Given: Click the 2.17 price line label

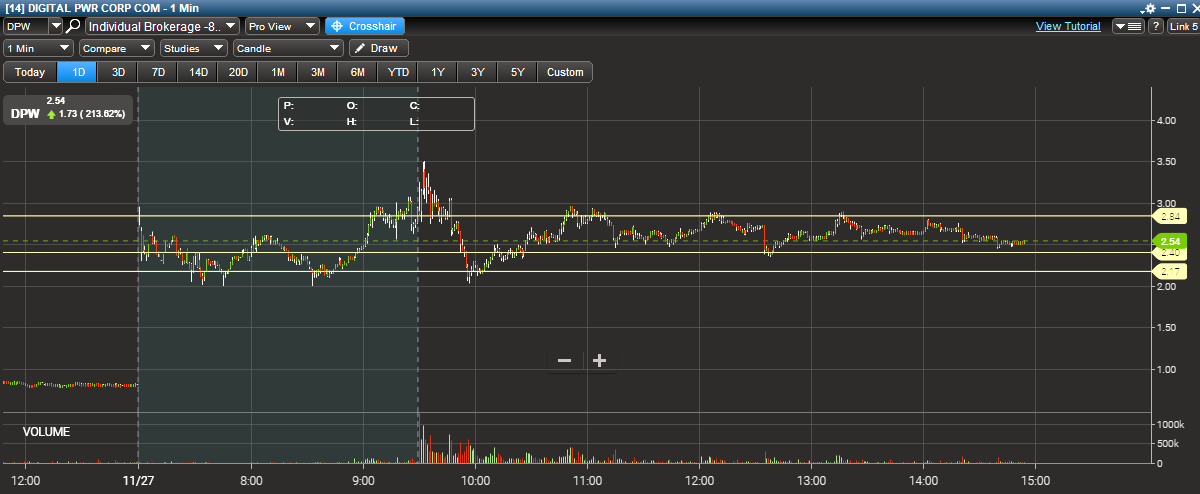Looking at the screenshot, I should 1168,271.
